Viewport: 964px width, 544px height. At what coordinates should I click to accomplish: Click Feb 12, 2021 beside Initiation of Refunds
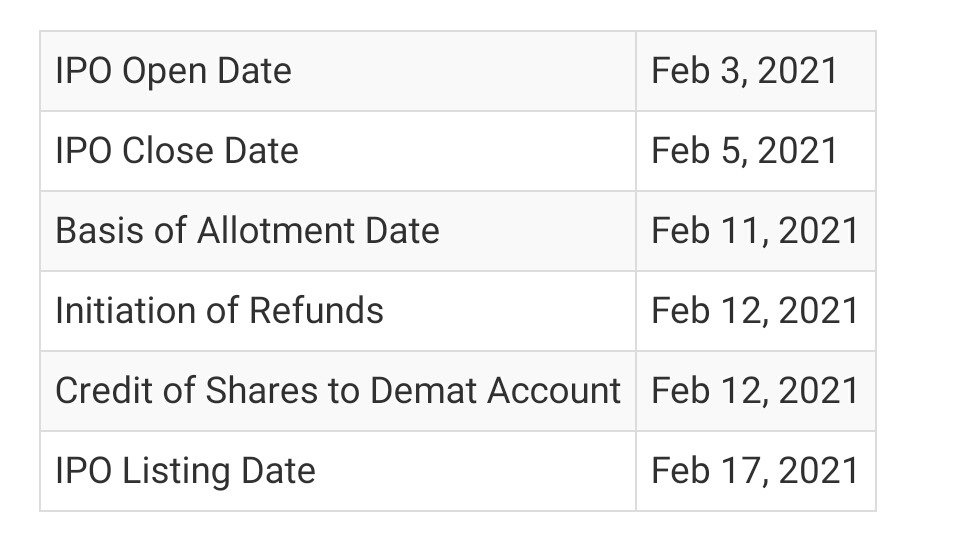(754, 310)
